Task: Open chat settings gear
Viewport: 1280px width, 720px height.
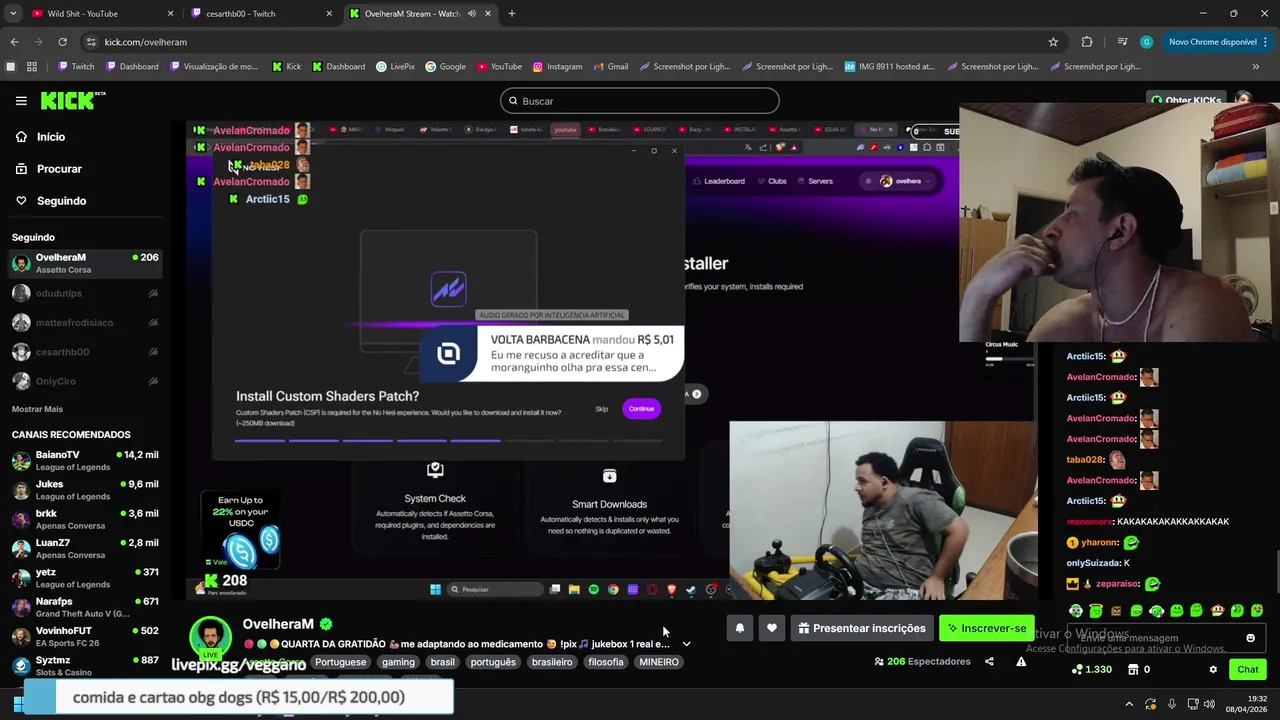Action: pyautogui.click(x=1213, y=669)
